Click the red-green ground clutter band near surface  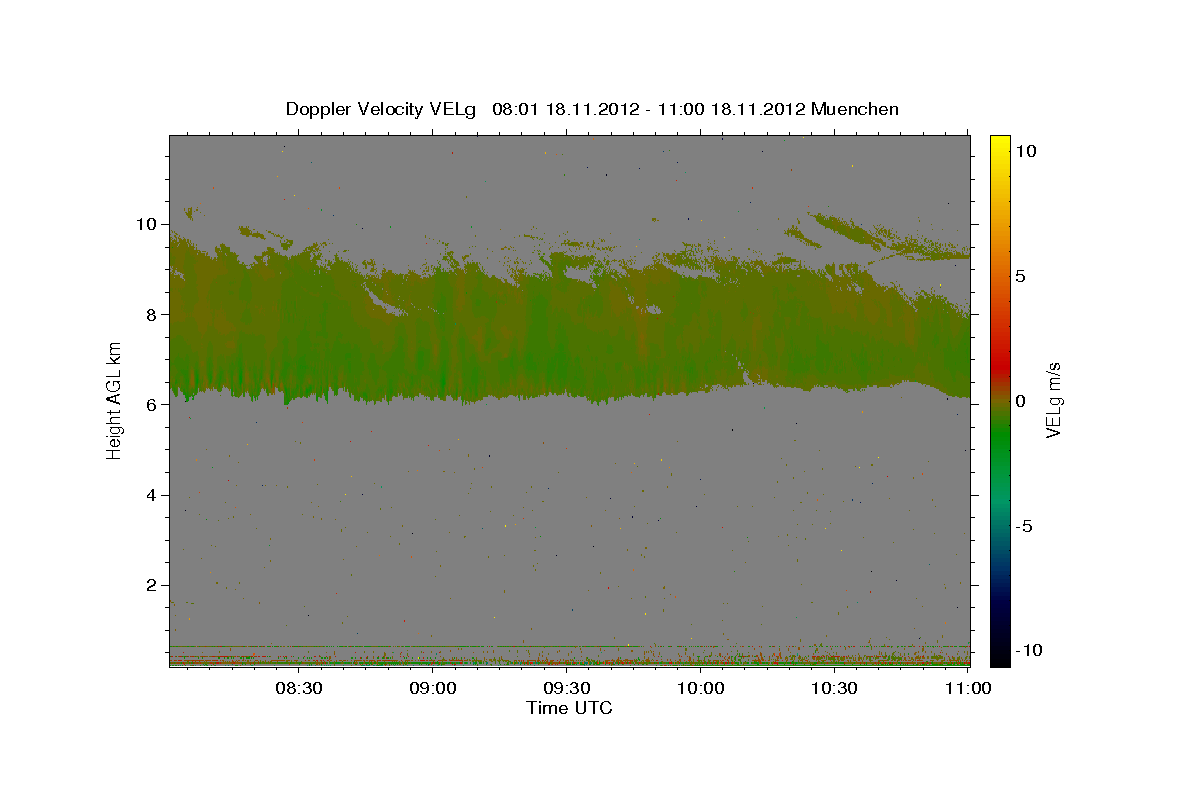point(569,660)
